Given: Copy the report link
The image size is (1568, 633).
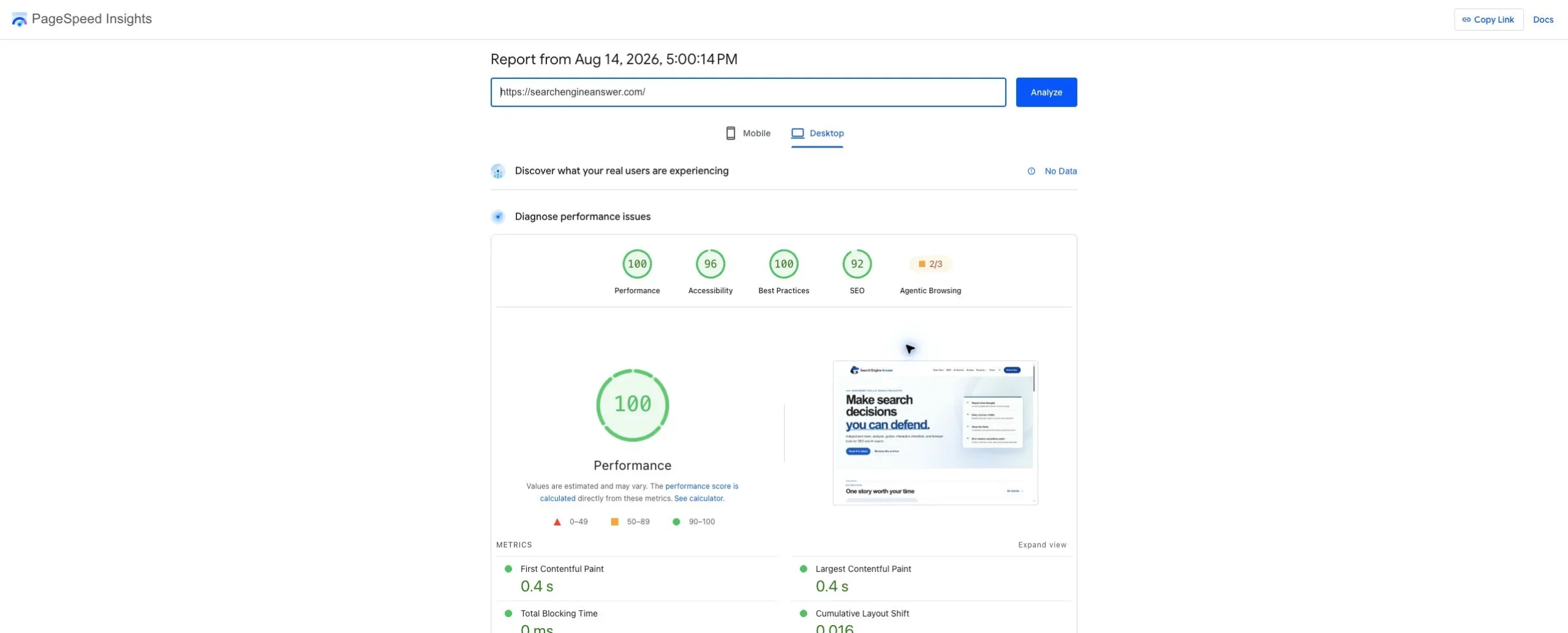Looking at the screenshot, I should 1488,20.
